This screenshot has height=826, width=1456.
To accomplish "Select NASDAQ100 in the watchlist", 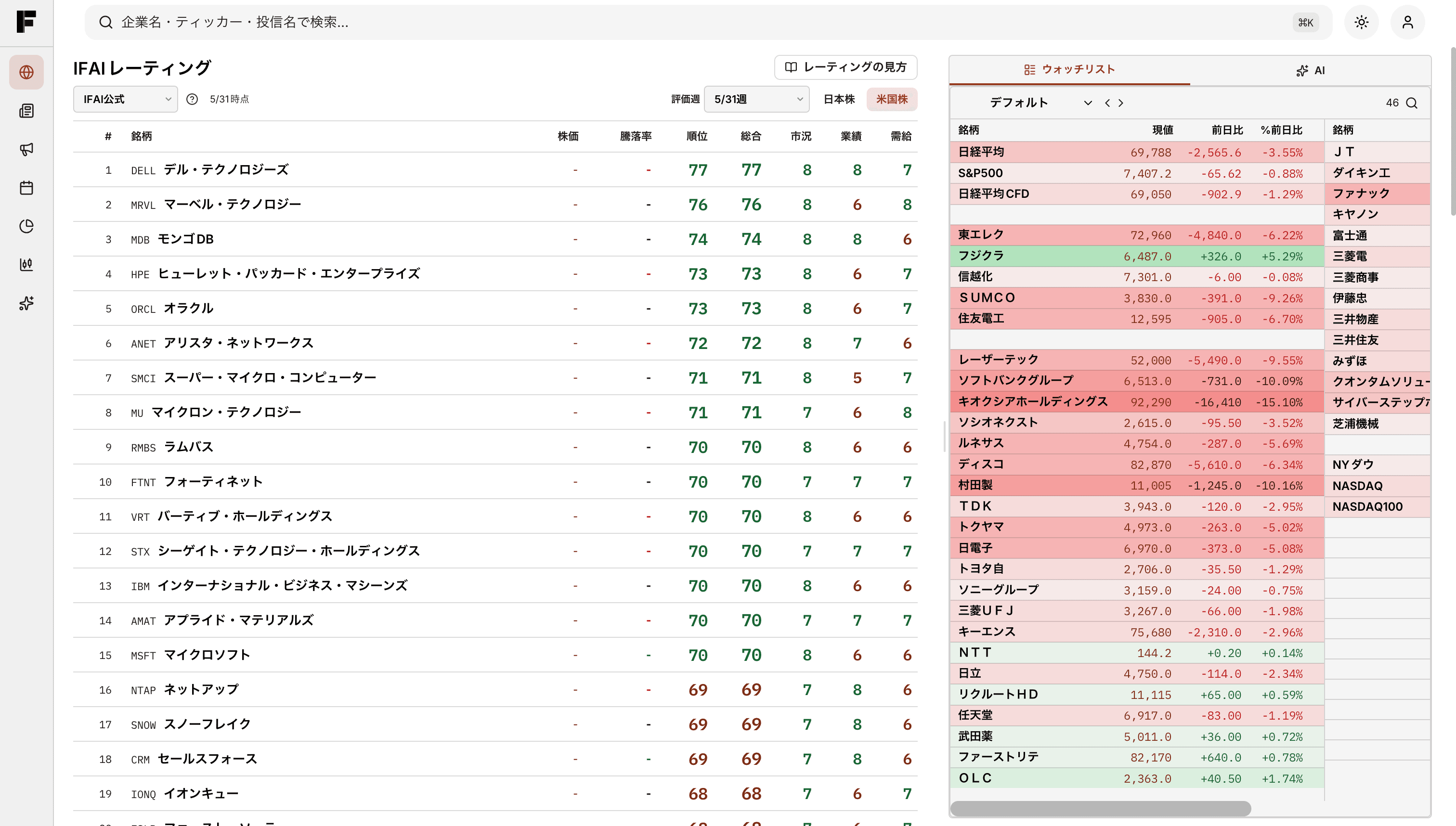I will pyautogui.click(x=1378, y=506).
